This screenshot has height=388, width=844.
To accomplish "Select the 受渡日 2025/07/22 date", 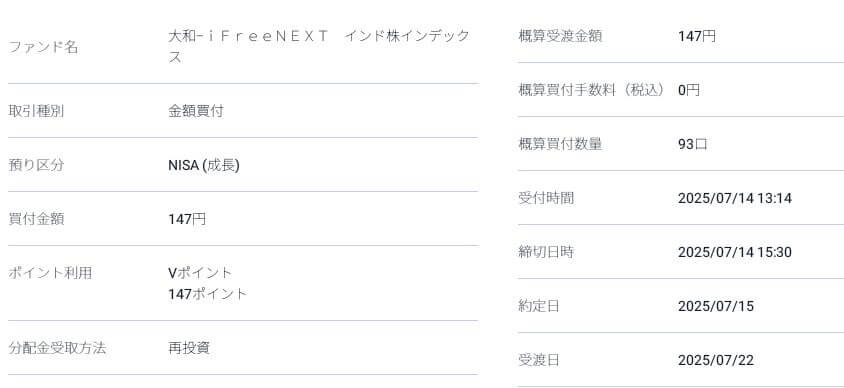I will pyautogui.click(x=716, y=360).
